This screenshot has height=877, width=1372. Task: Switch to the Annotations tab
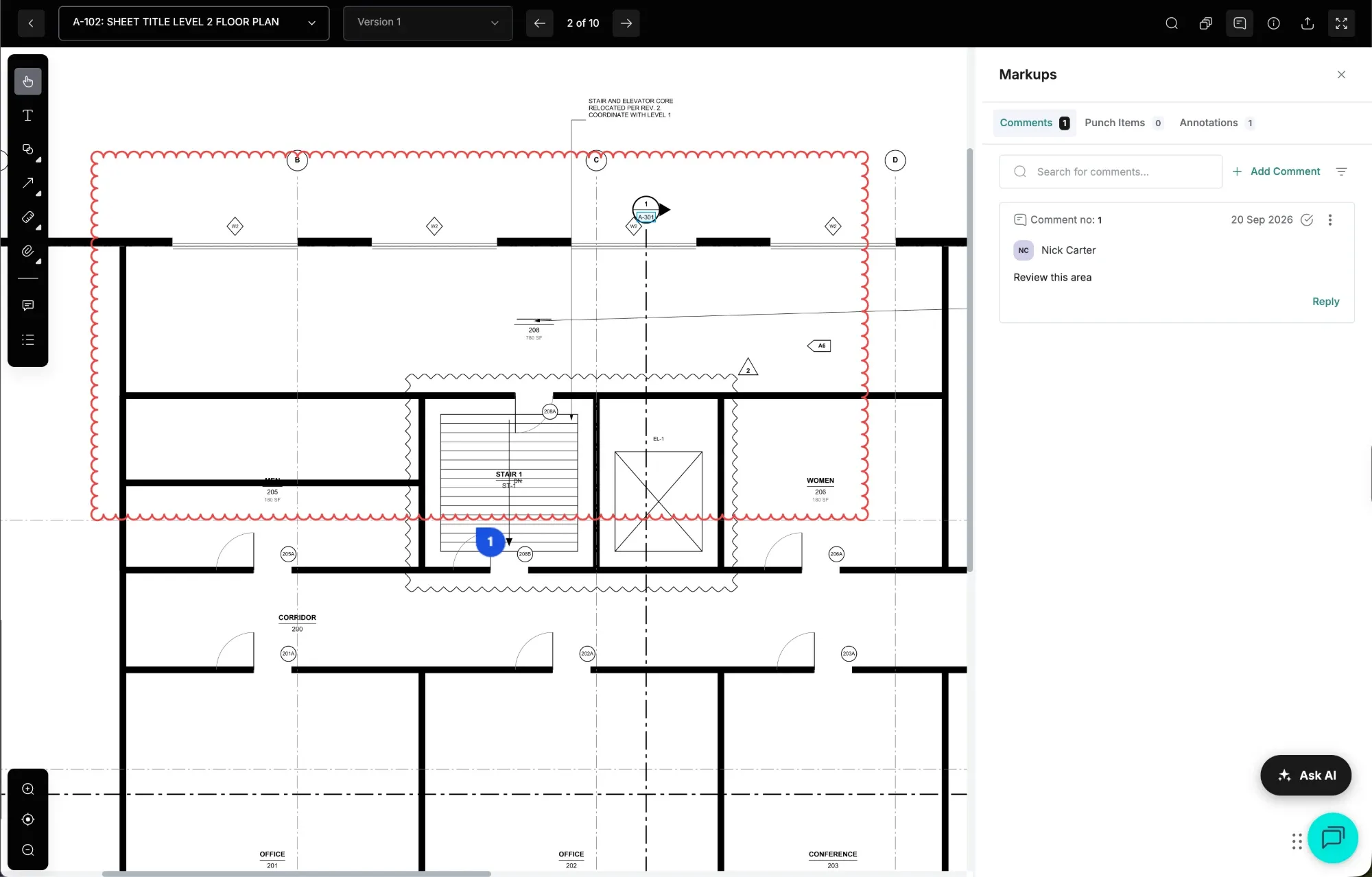1216,123
